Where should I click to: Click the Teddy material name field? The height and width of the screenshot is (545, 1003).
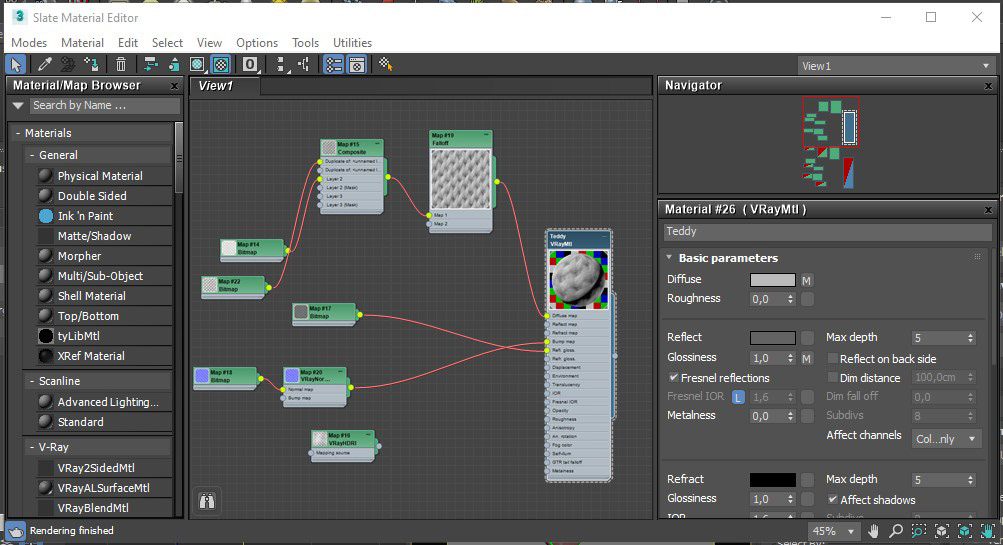(827, 232)
